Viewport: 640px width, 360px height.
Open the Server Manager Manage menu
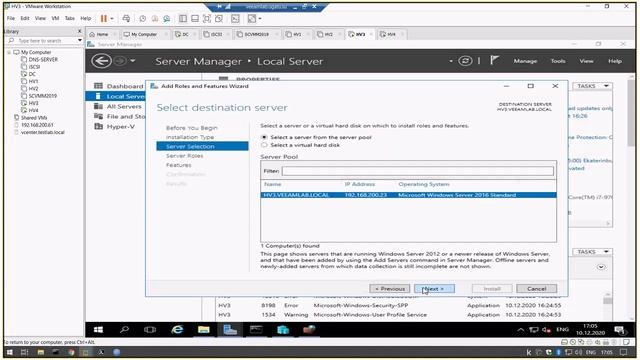pyautogui.click(x=525, y=61)
